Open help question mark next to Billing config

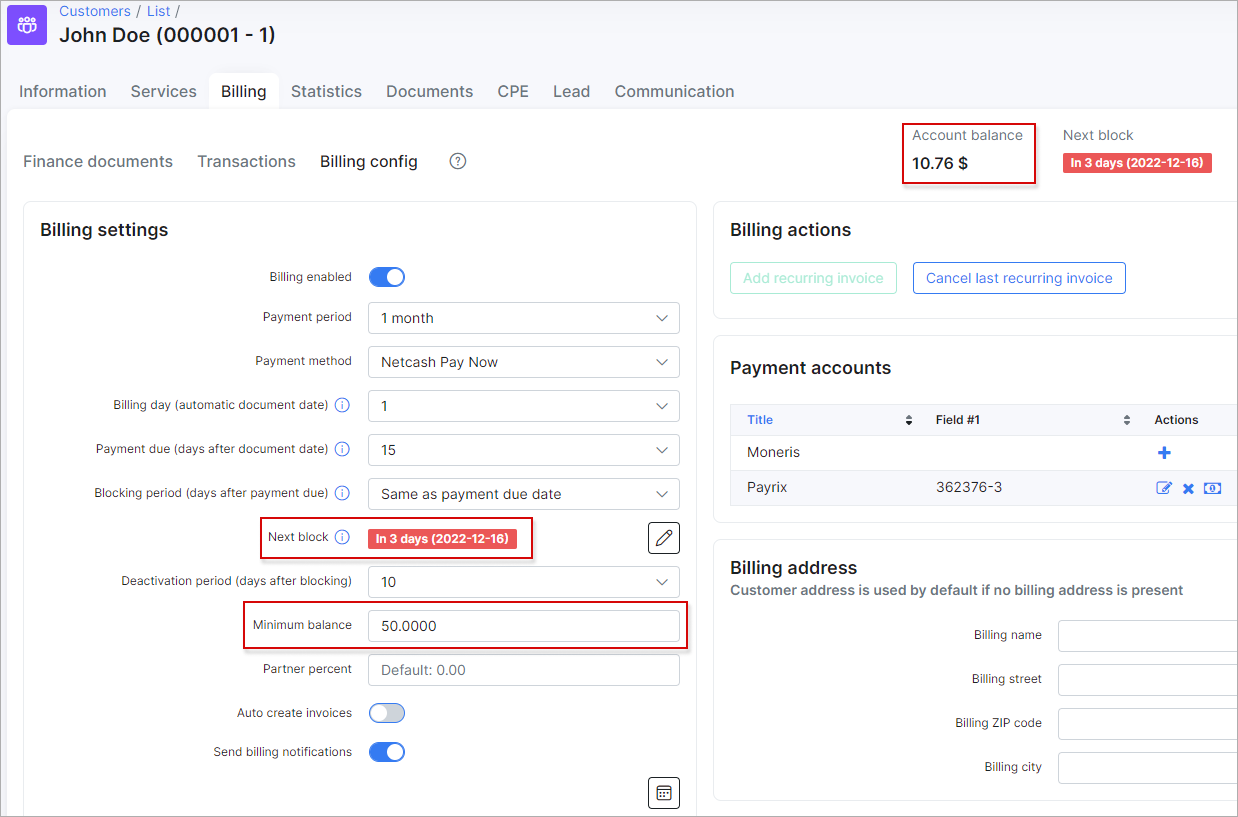coord(458,161)
